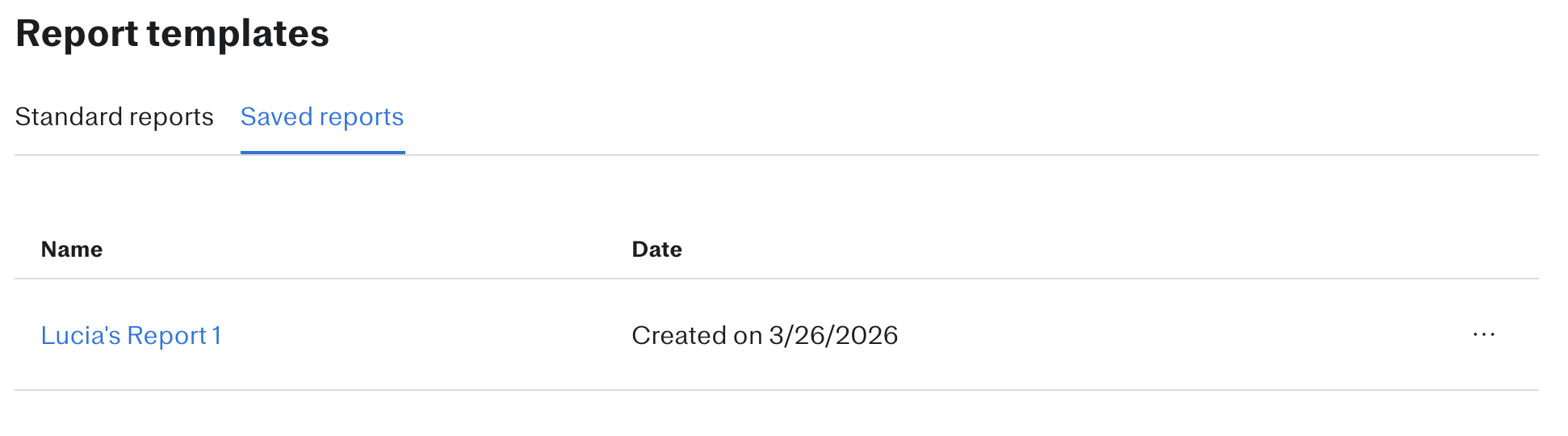Switch to the Standard reports tab
This screenshot has height=436, width=1568.
click(x=114, y=117)
